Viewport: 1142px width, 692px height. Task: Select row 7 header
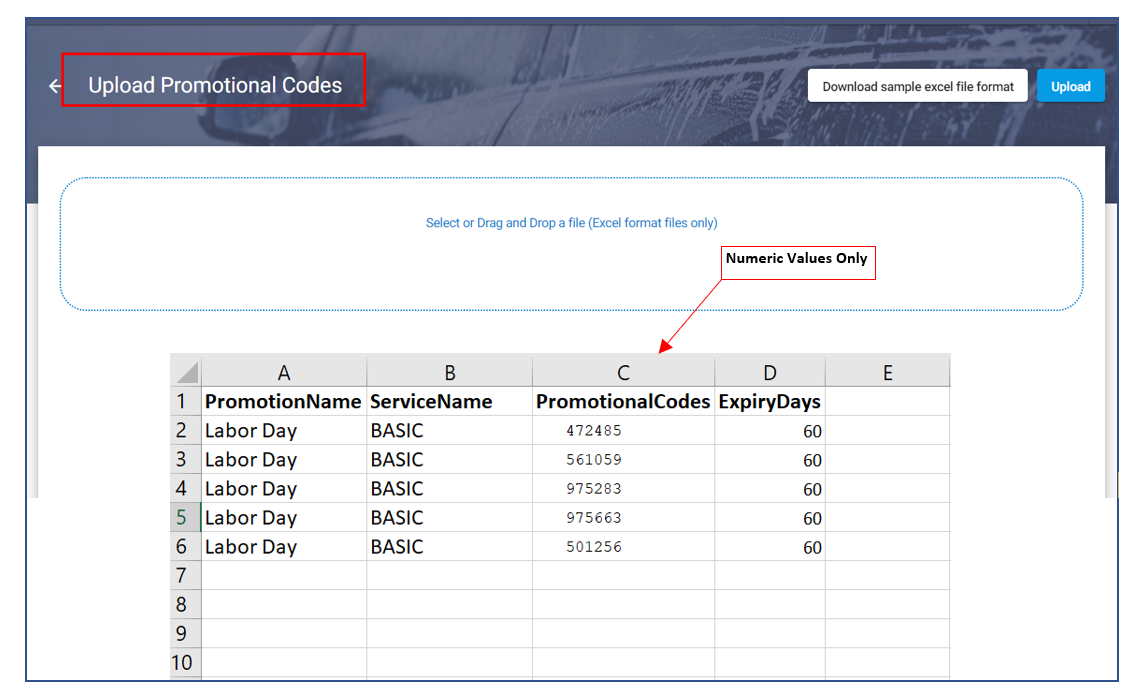pos(184,576)
